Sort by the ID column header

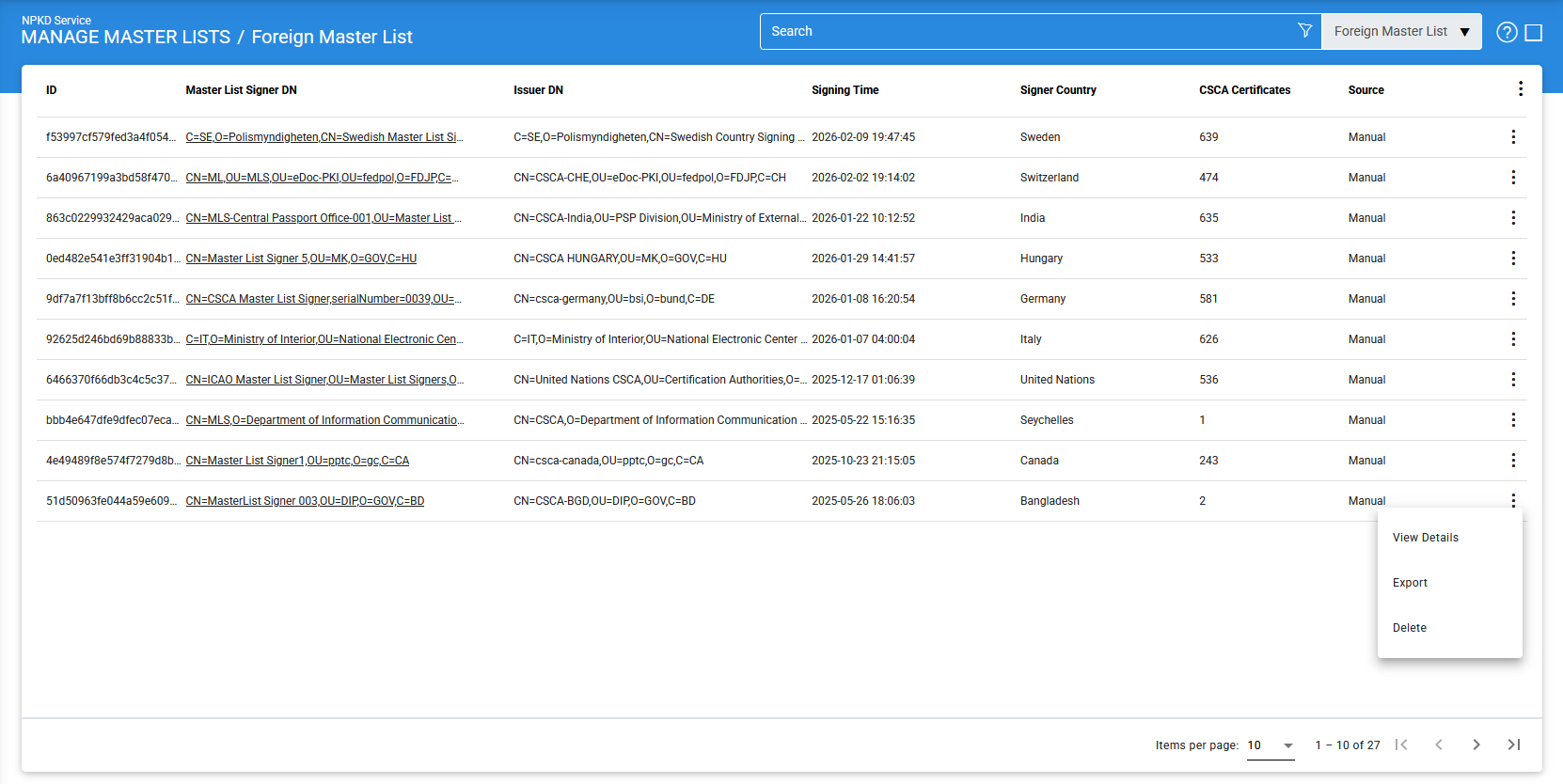click(x=52, y=90)
